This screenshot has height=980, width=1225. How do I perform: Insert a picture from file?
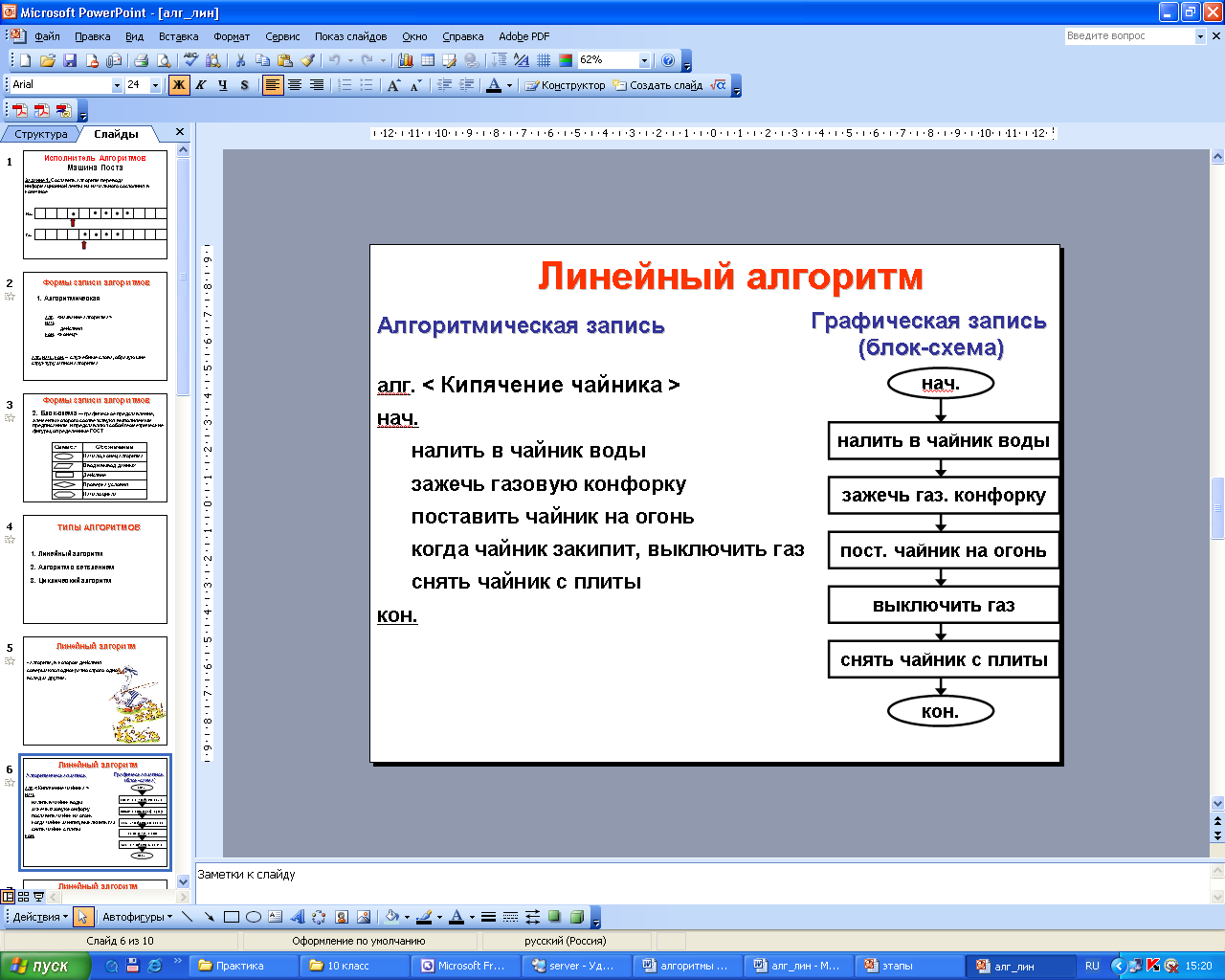364,917
